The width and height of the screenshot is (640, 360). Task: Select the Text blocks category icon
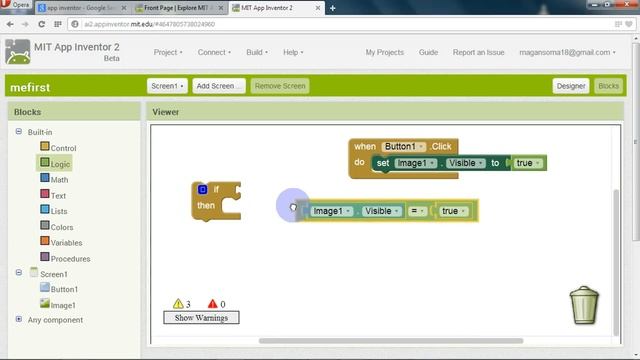(45, 193)
